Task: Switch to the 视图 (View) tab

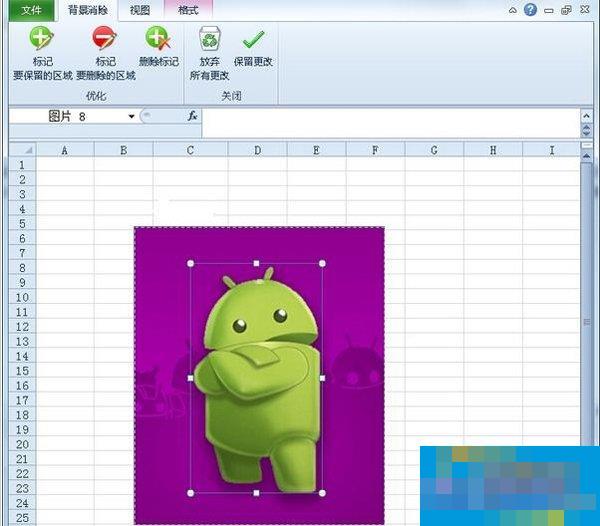Action: click(140, 10)
